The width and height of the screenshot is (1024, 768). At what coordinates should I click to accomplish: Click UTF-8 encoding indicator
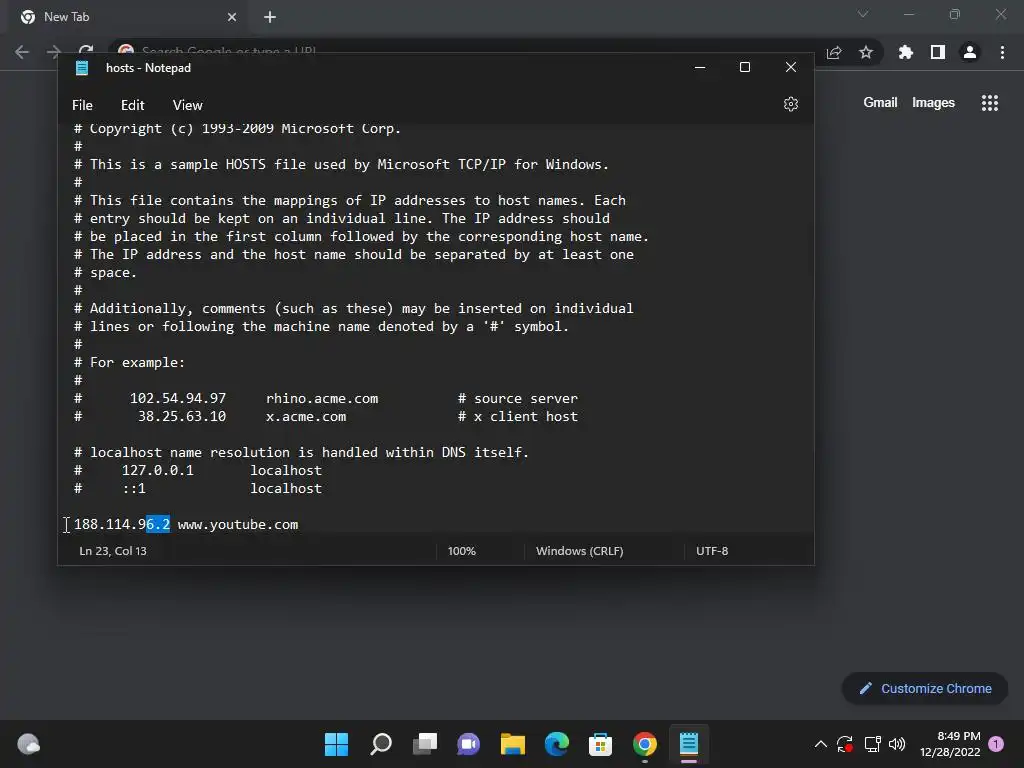[x=712, y=551]
